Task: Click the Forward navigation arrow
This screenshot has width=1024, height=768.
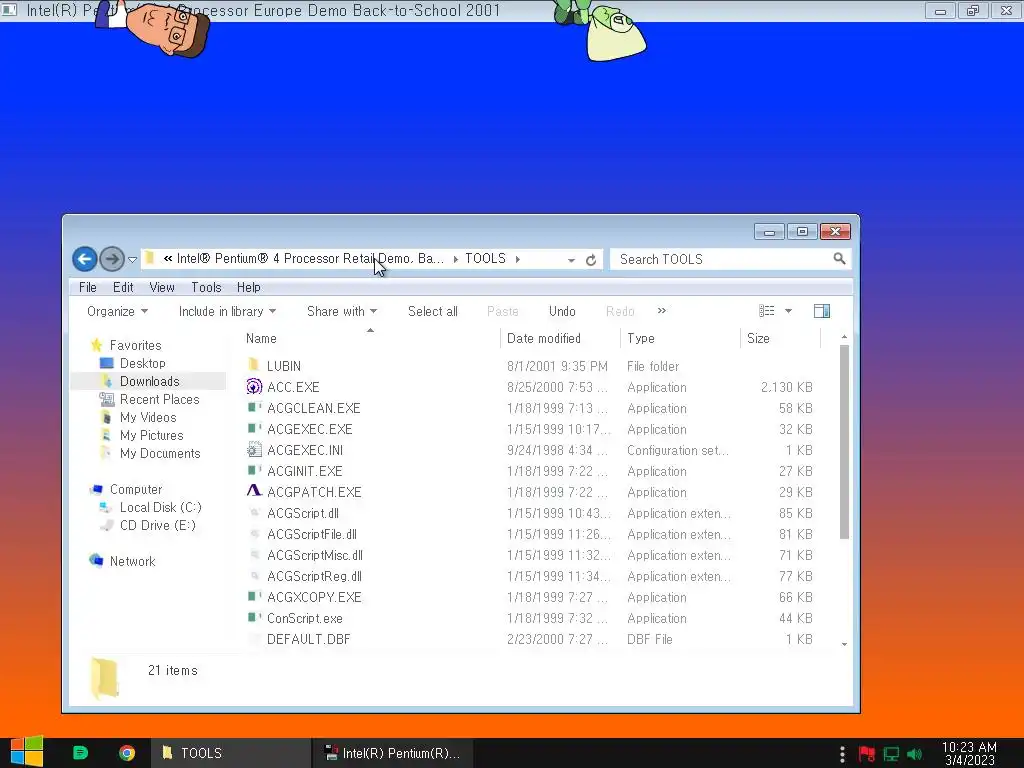Action: [x=112, y=259]
